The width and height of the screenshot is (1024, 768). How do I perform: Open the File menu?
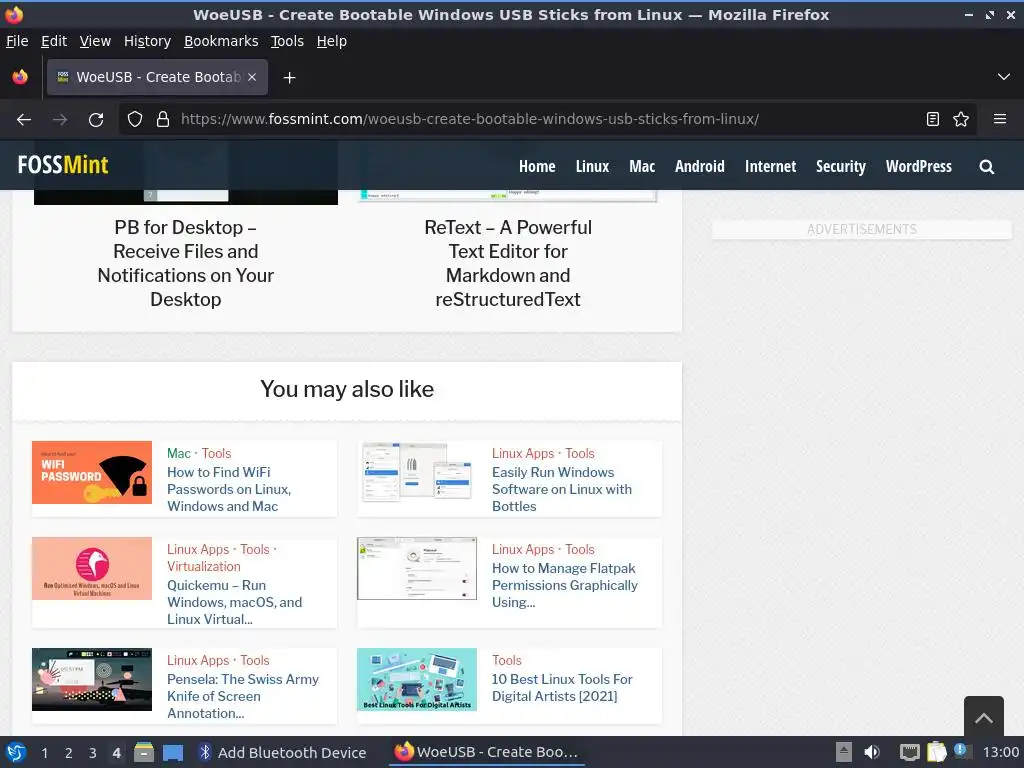[17, 41]
